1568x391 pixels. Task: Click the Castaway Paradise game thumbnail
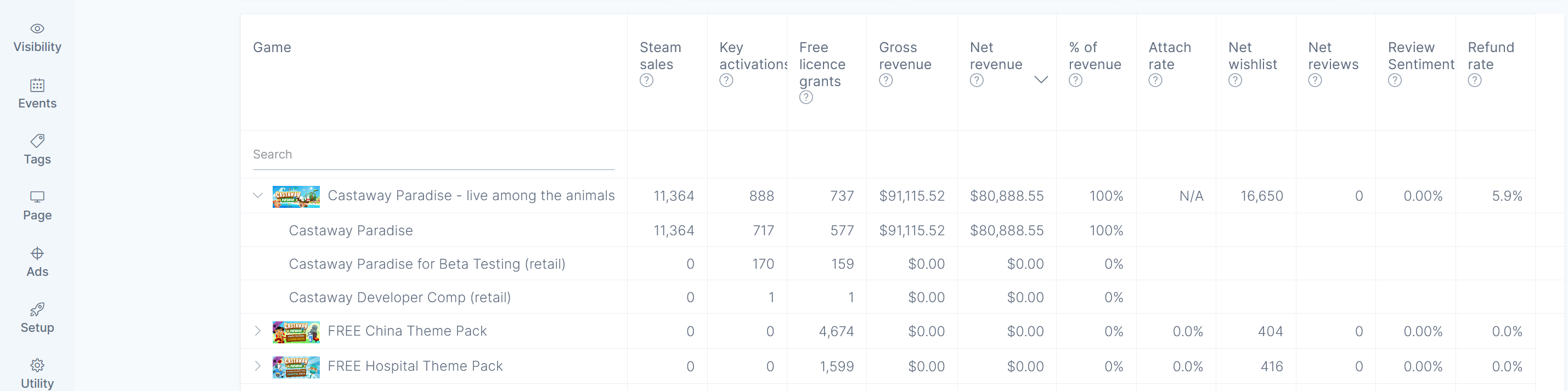[x=296, y=196]
